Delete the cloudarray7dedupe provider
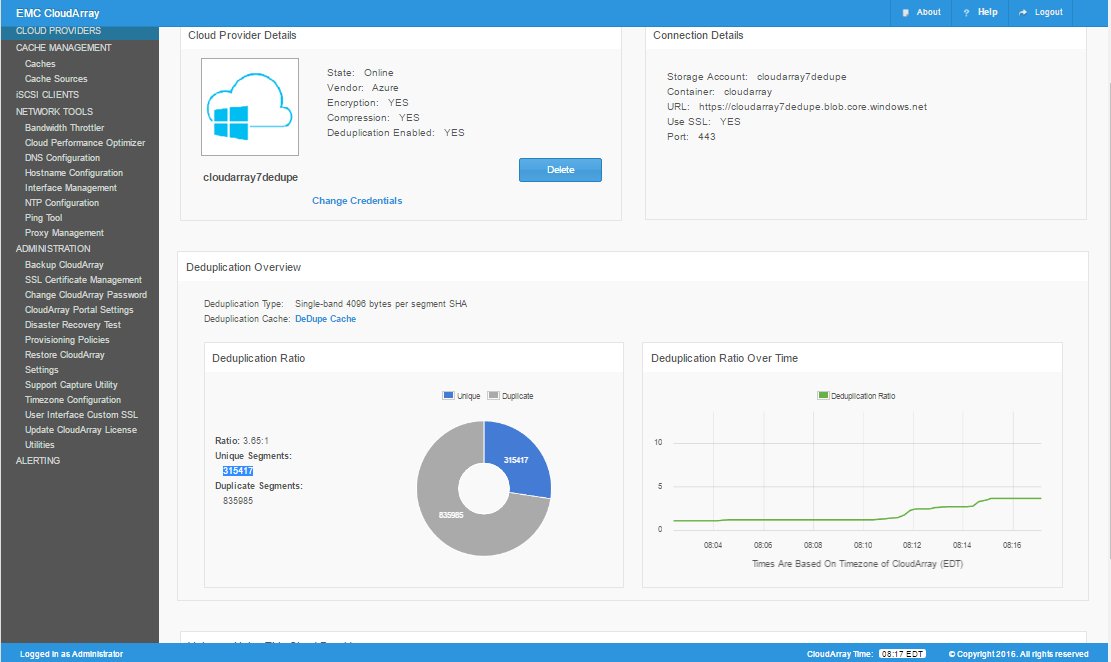 point(560,170)
